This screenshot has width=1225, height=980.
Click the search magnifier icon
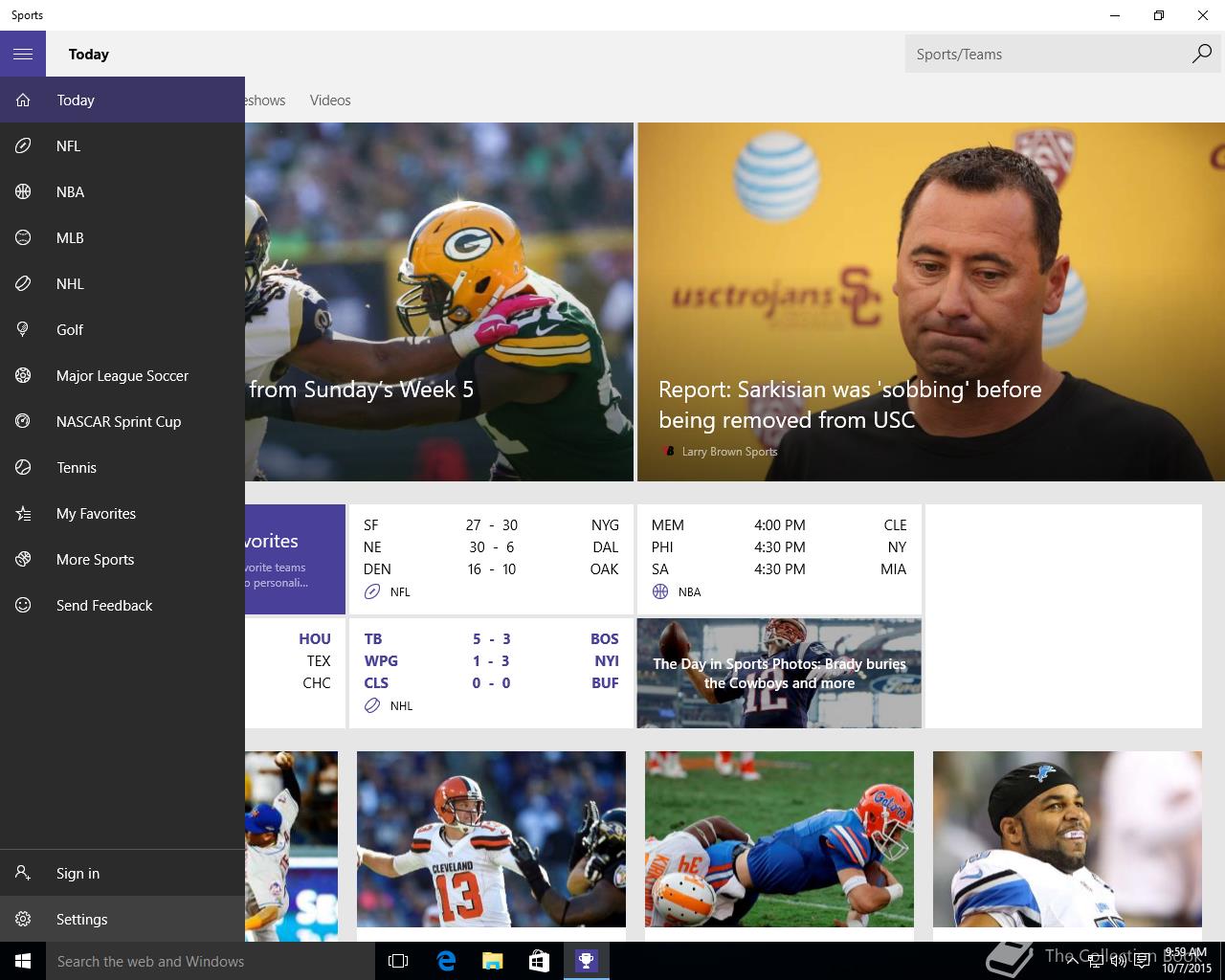1201,54
